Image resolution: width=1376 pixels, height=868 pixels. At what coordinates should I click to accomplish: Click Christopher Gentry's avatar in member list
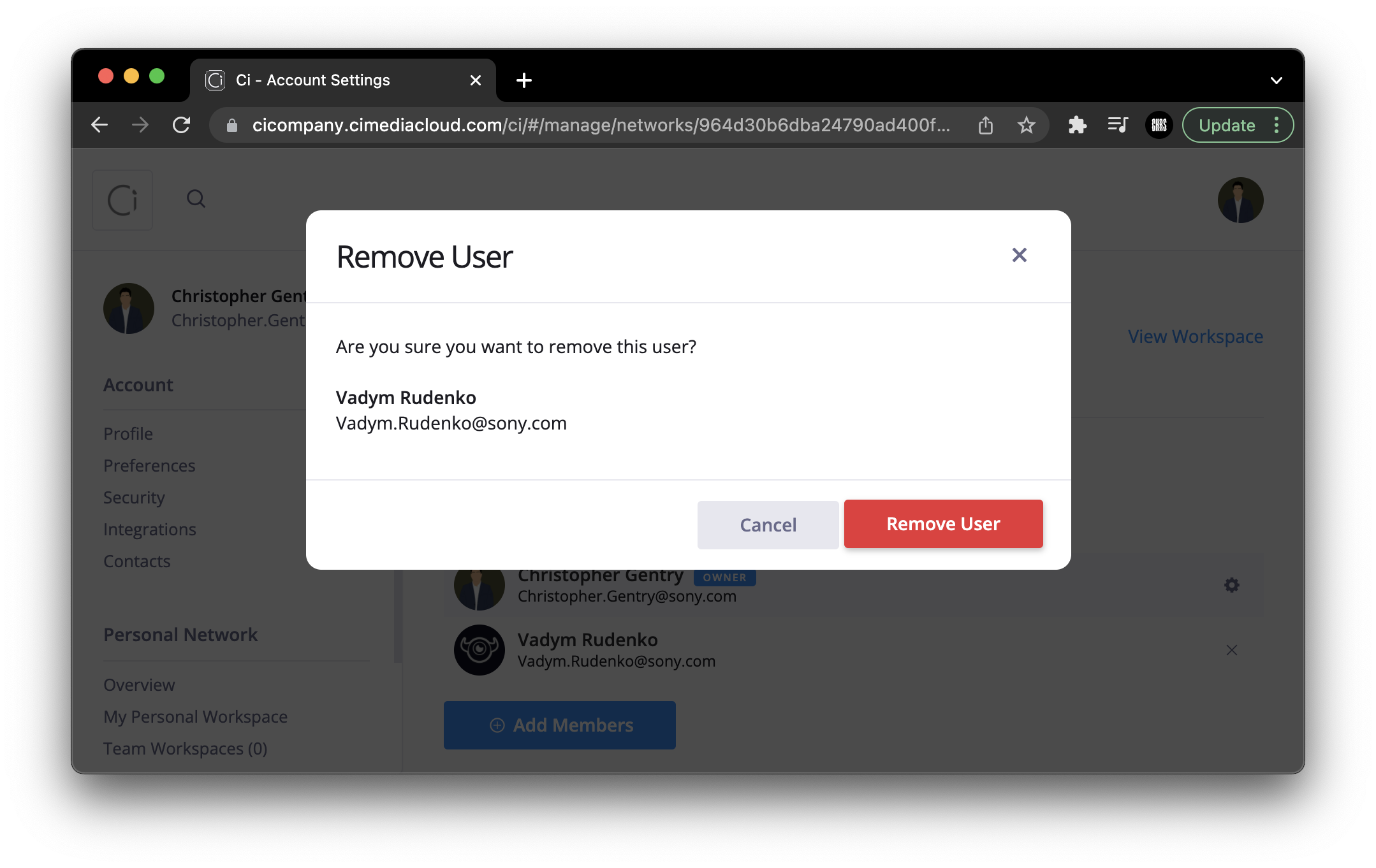coord(479,590)
